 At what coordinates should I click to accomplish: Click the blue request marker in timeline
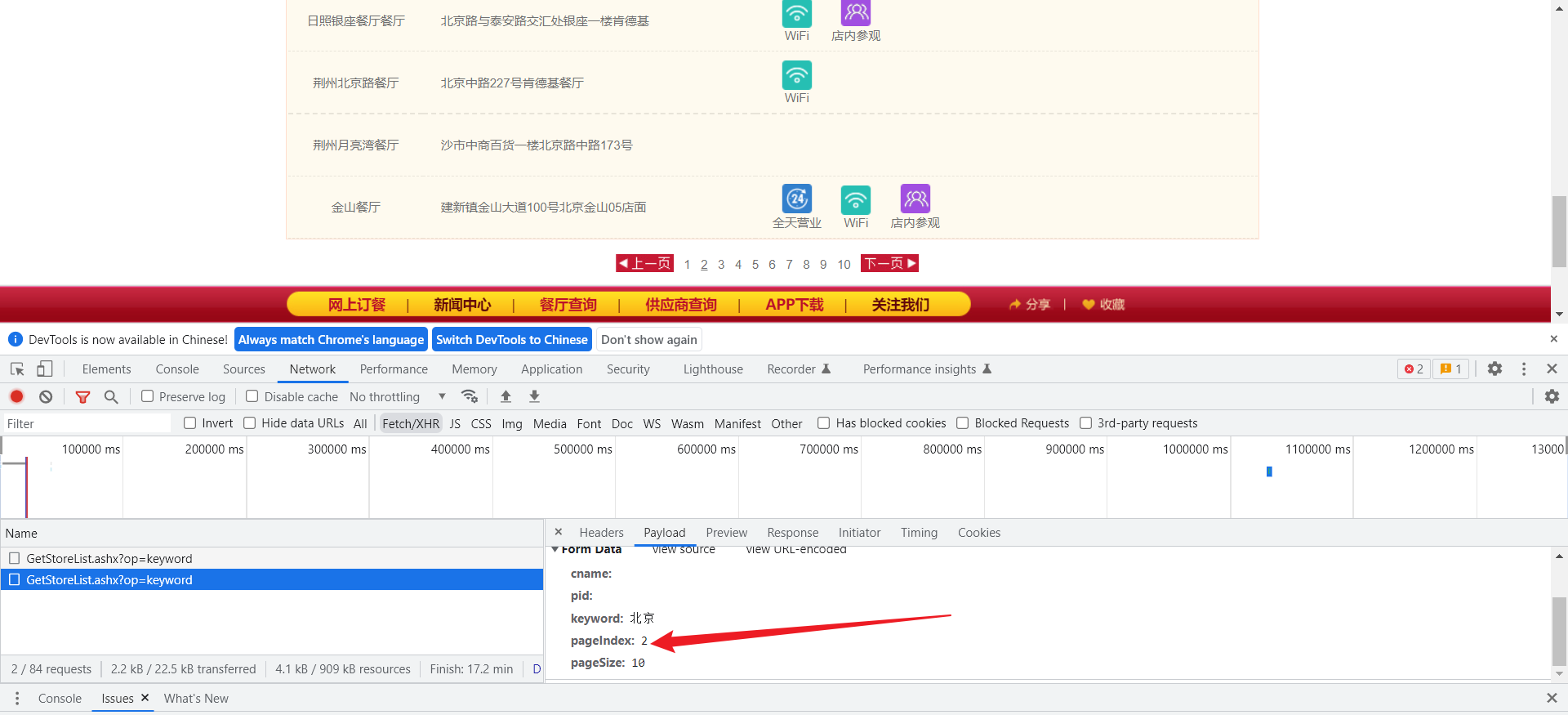(x=1269, y=471)
